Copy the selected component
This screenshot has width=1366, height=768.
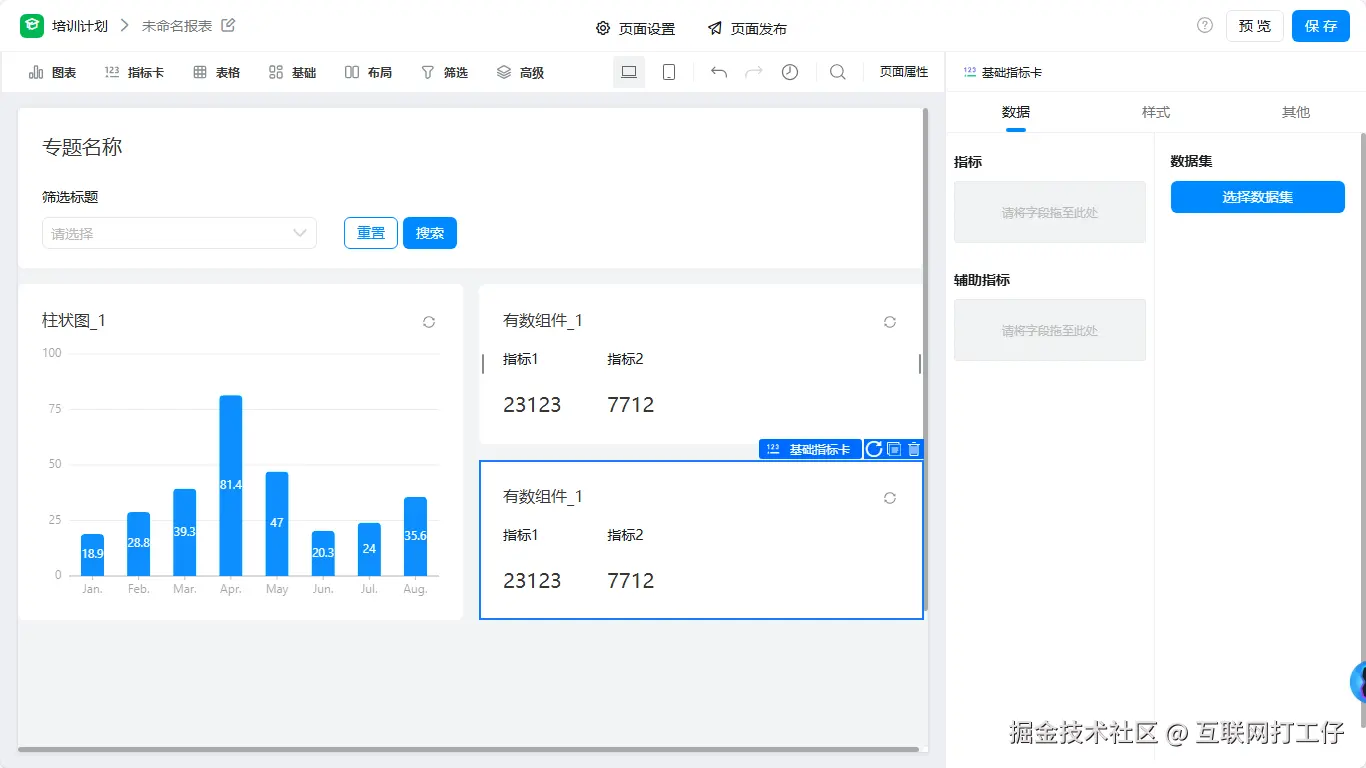894,449
